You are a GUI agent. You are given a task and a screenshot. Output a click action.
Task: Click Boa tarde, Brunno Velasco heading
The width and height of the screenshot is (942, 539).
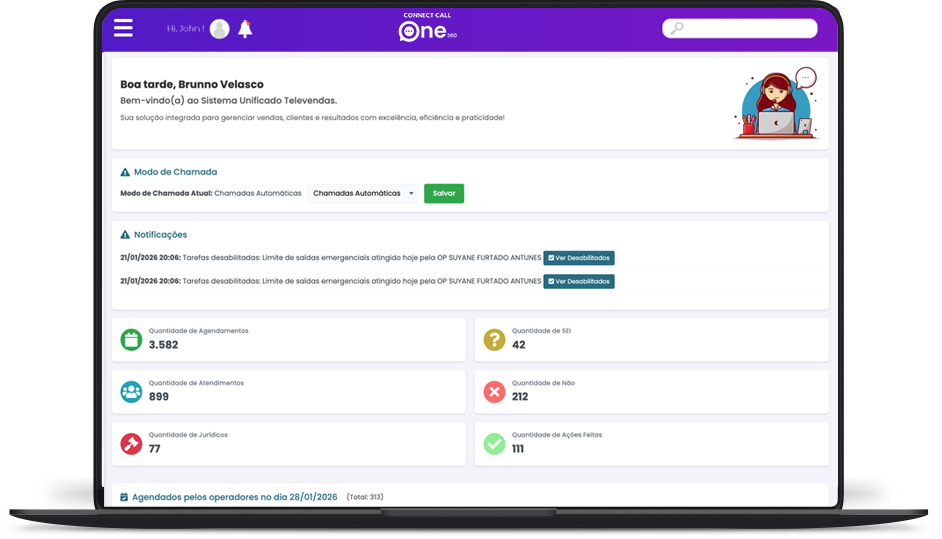tap(192, 85)
